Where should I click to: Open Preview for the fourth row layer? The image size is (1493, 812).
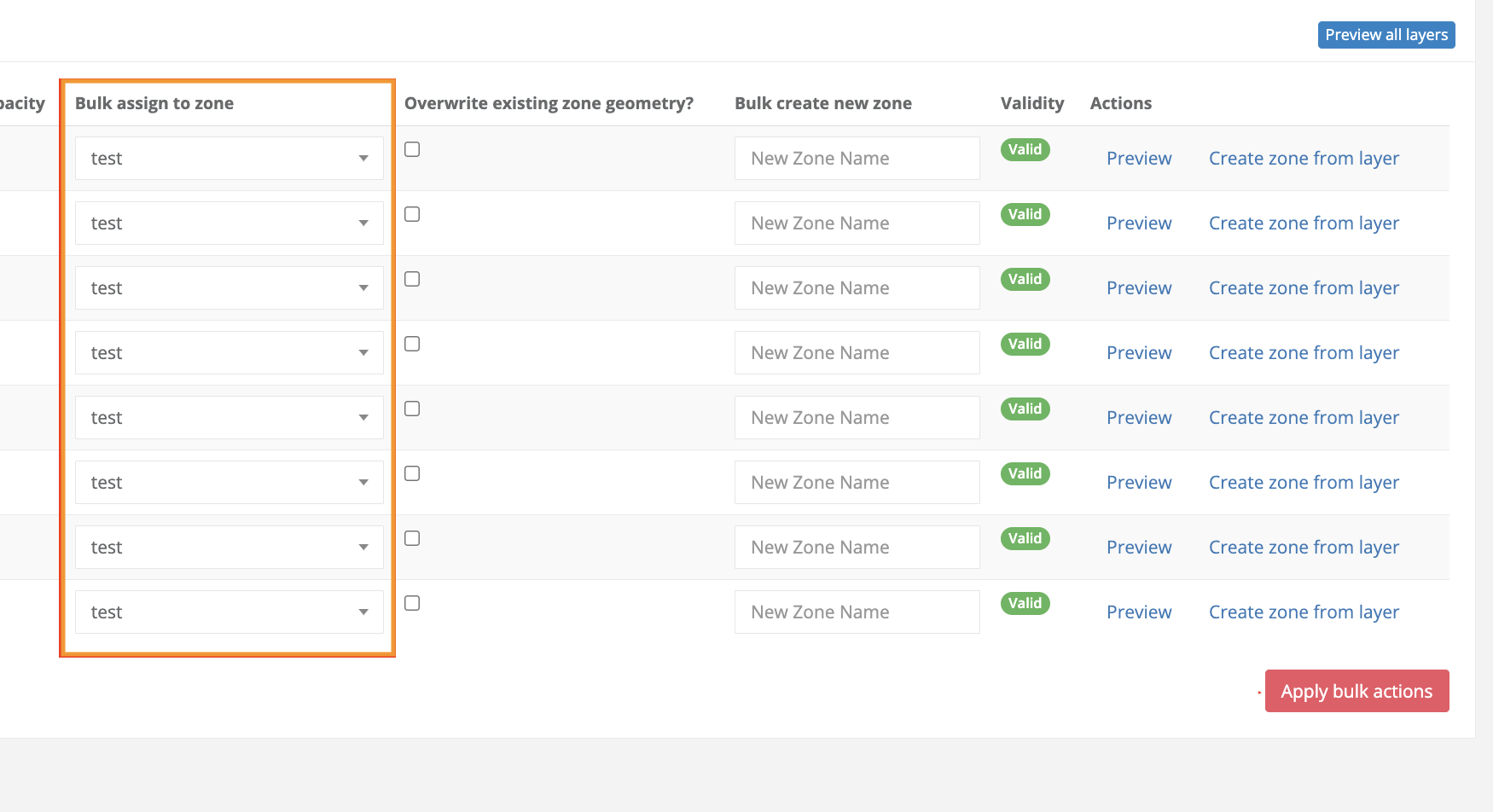tap(1139, 353)
